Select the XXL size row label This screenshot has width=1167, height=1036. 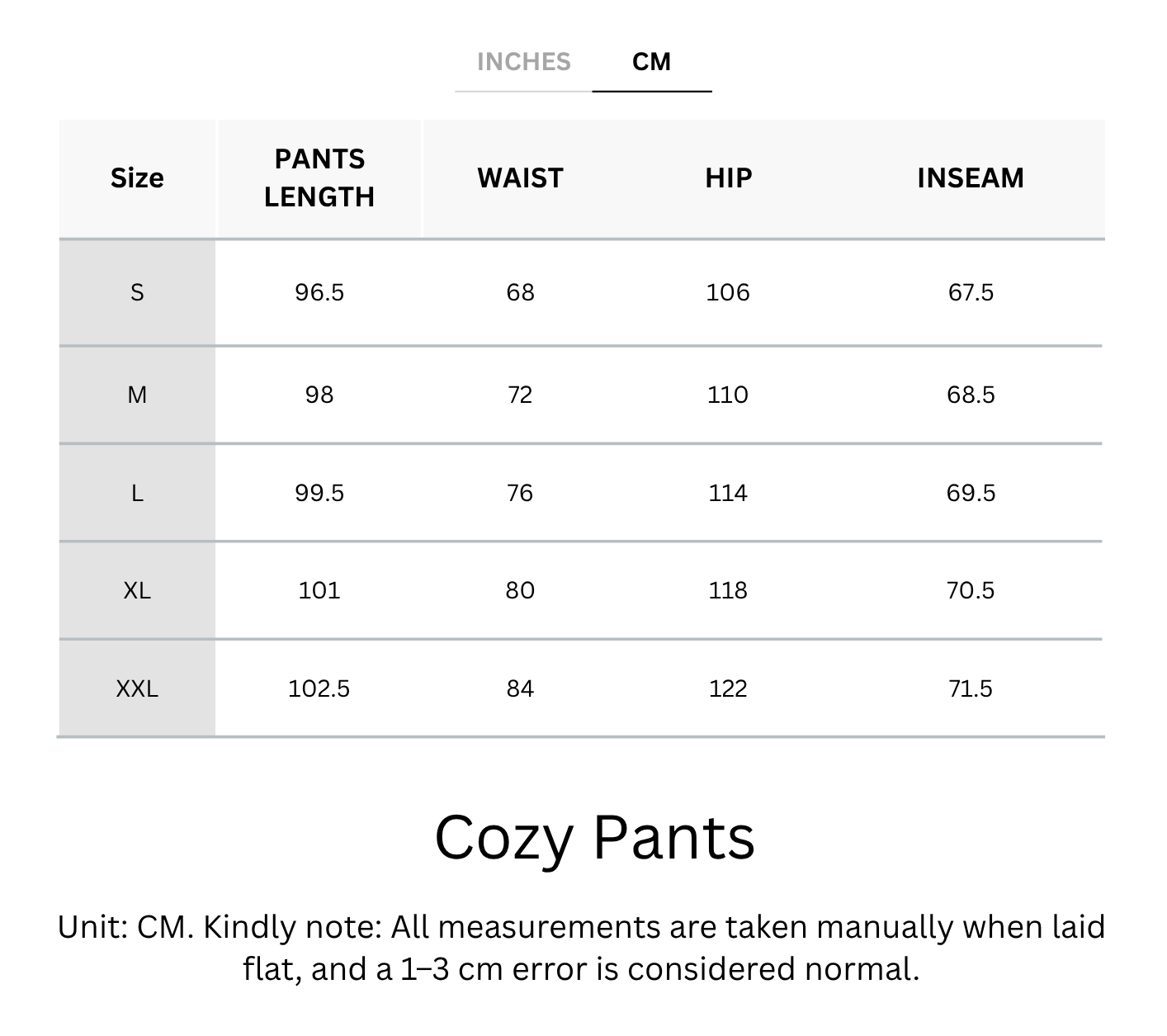(x=137, y=688)
